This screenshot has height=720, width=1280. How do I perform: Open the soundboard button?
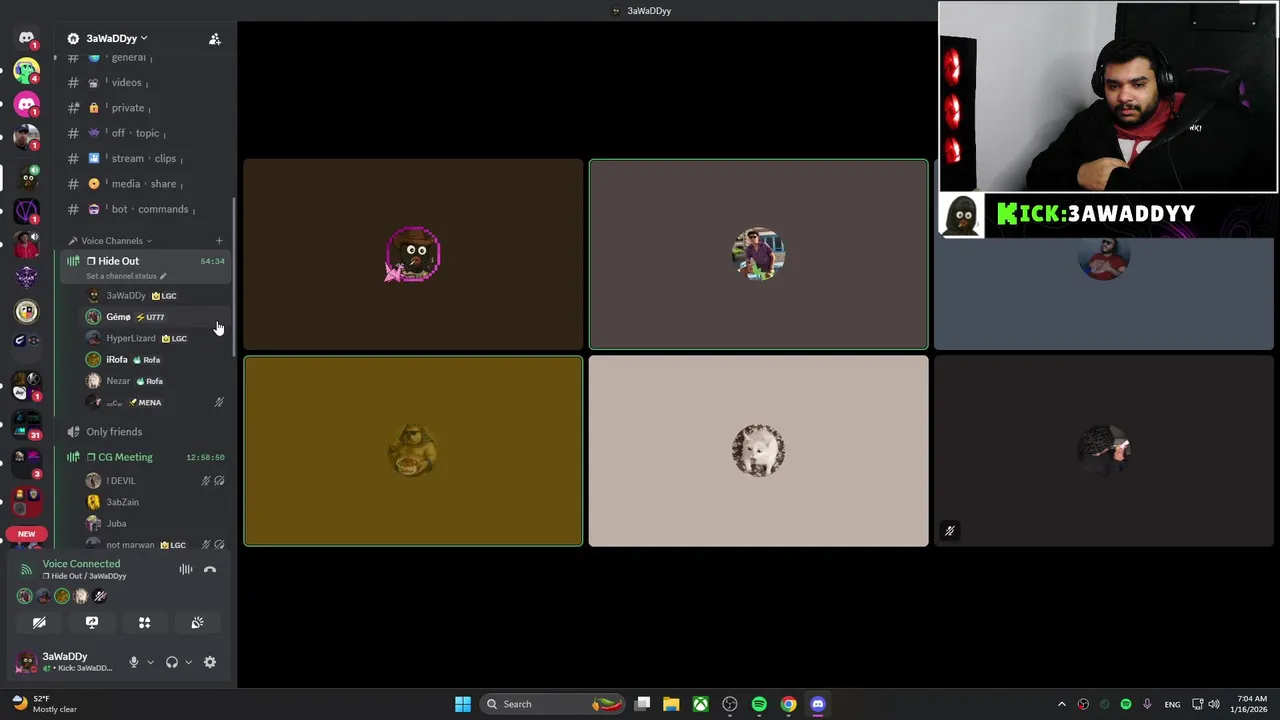click(x=197, y=622)
